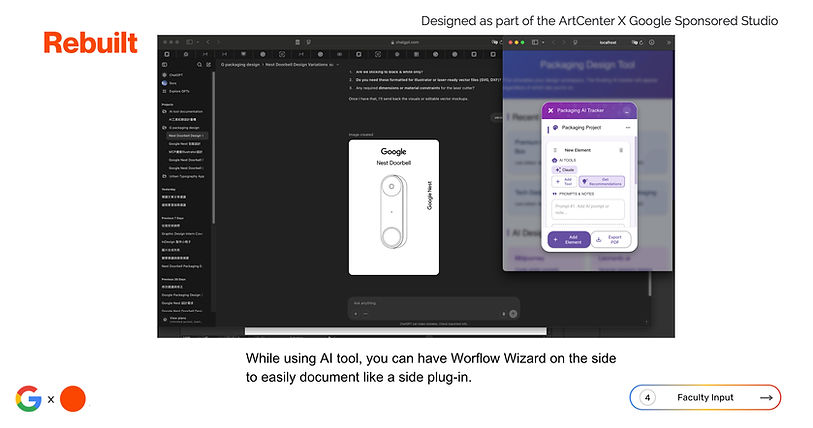Start a new chat with the compose icon
813x428 pixels.
pyautogui.click(x=208, y=65)
